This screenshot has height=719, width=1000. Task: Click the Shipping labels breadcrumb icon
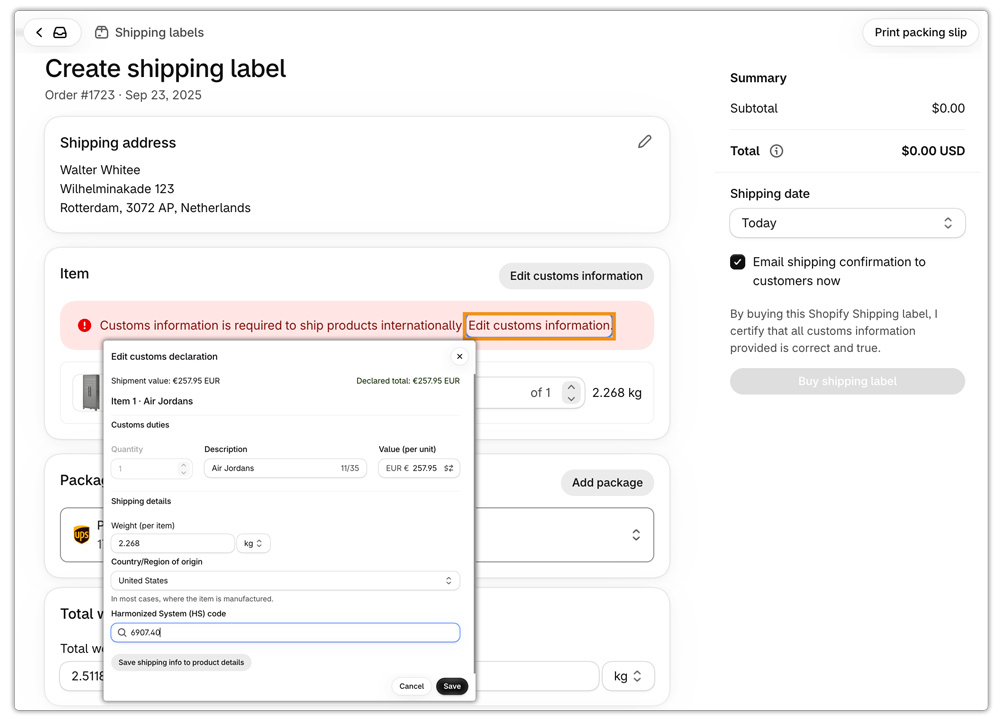pyautogui.click(x=101, y=33)
